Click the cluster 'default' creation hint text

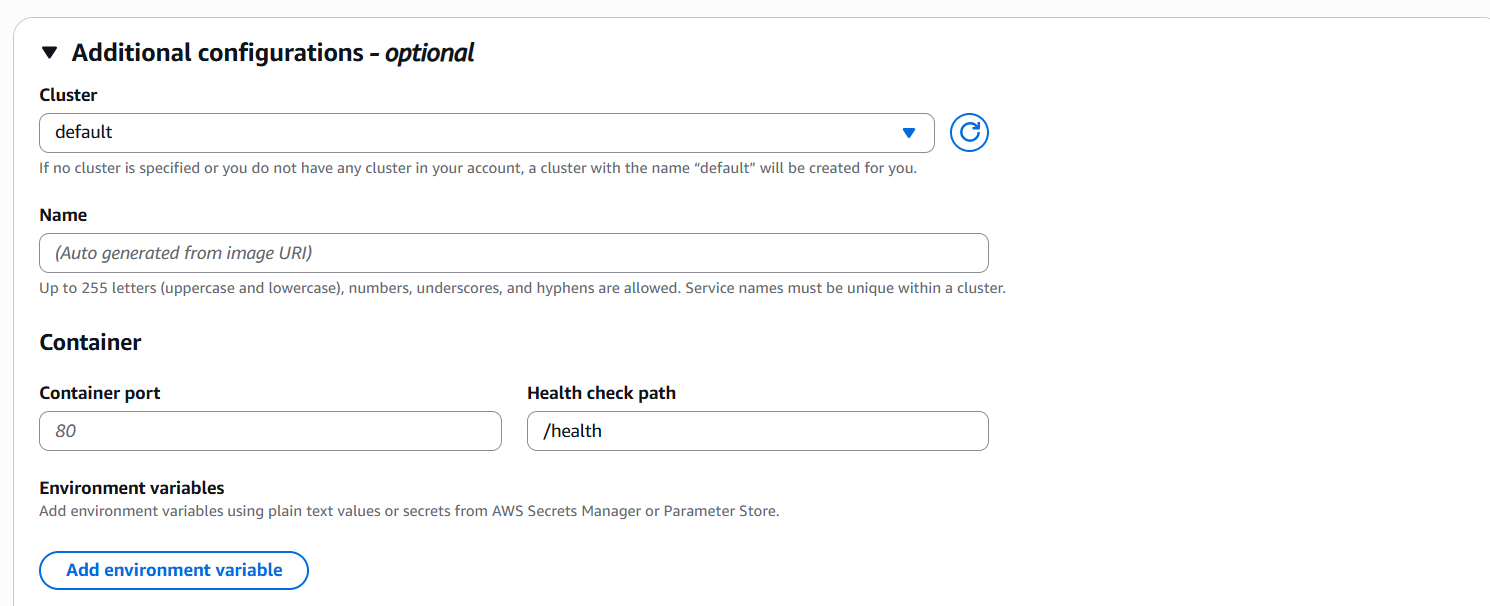coord(477,168)
